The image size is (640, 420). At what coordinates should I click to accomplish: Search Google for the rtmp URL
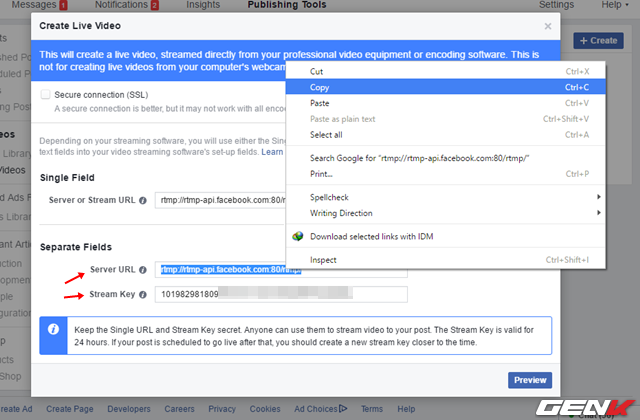(x=446, y=158)
